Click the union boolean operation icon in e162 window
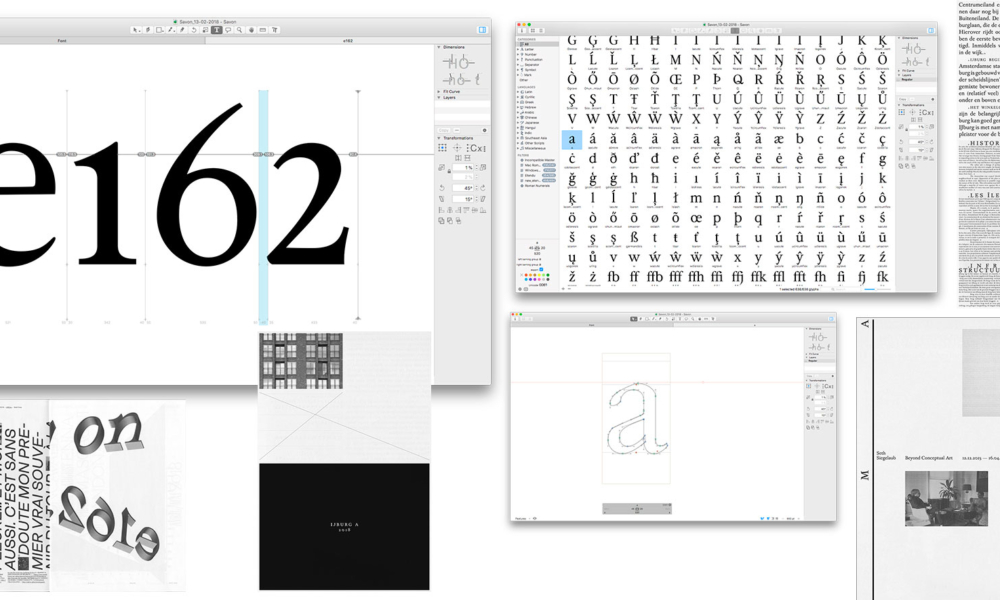This screenshot has width=1000, height=600. [441, 221]
